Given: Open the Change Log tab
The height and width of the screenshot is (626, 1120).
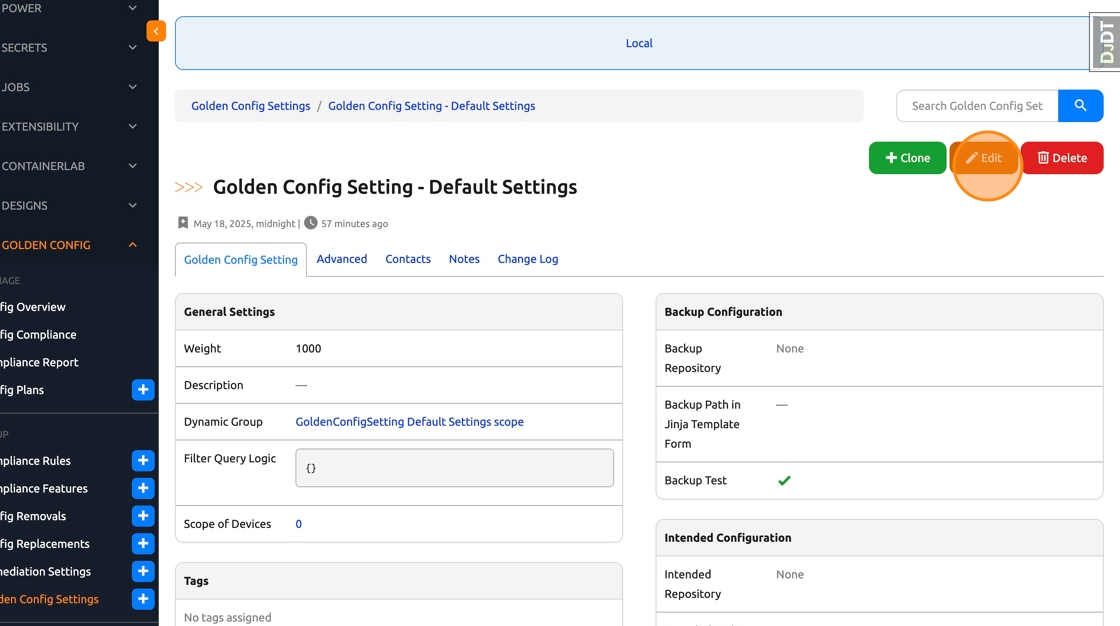Looking at the screenshot, I should (528, 259).
